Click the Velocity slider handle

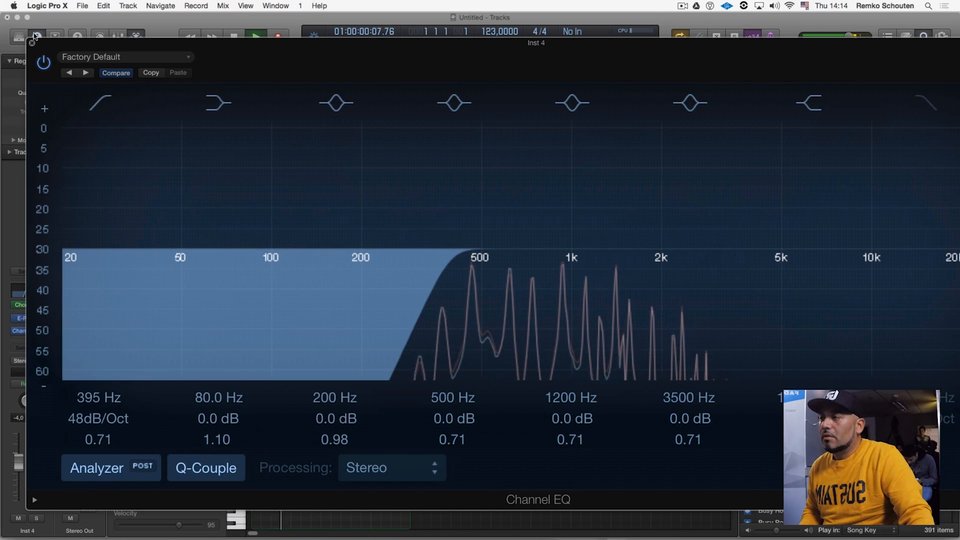click(x=179, y=525)
